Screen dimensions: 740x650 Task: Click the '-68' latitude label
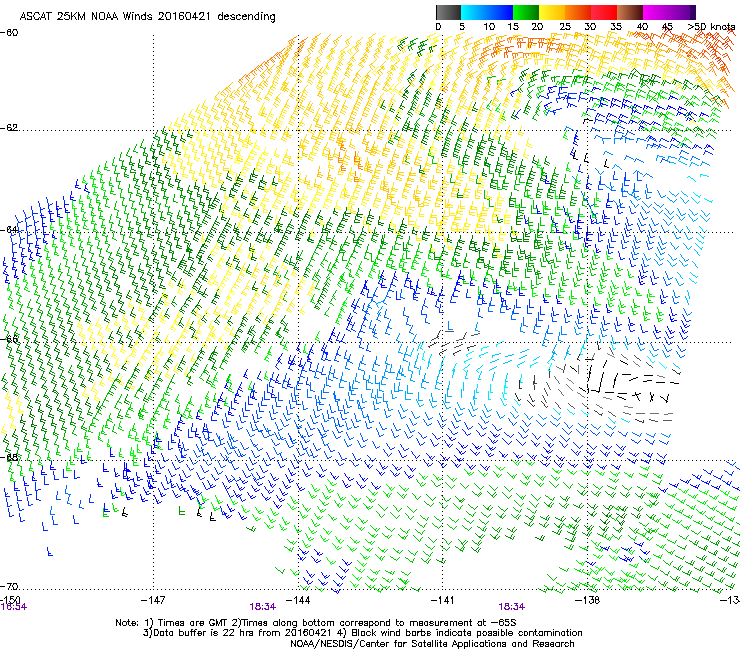tap(9, 457)
